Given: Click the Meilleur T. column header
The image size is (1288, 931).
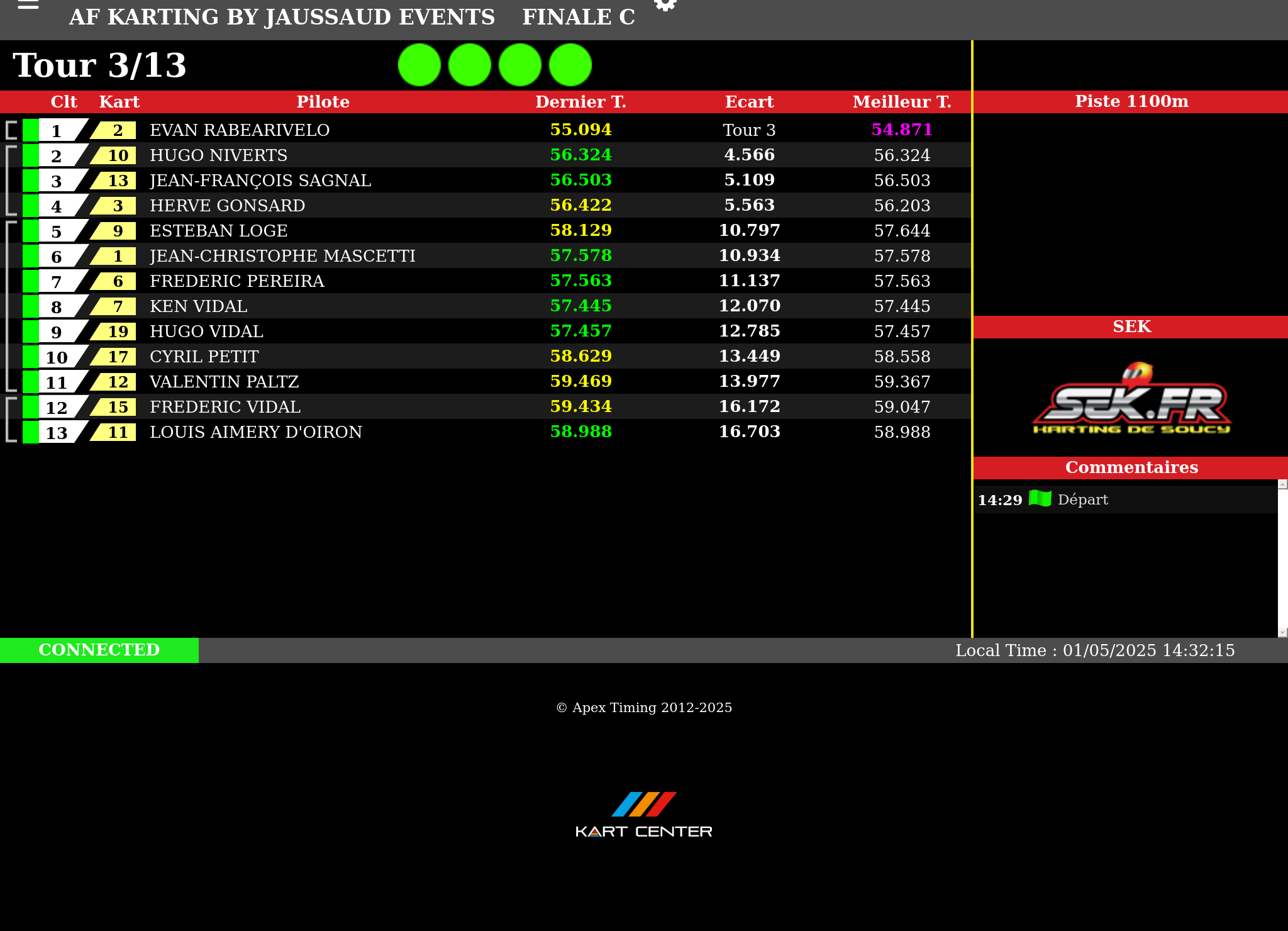Looking at the screenshot, I should point(901,102).
